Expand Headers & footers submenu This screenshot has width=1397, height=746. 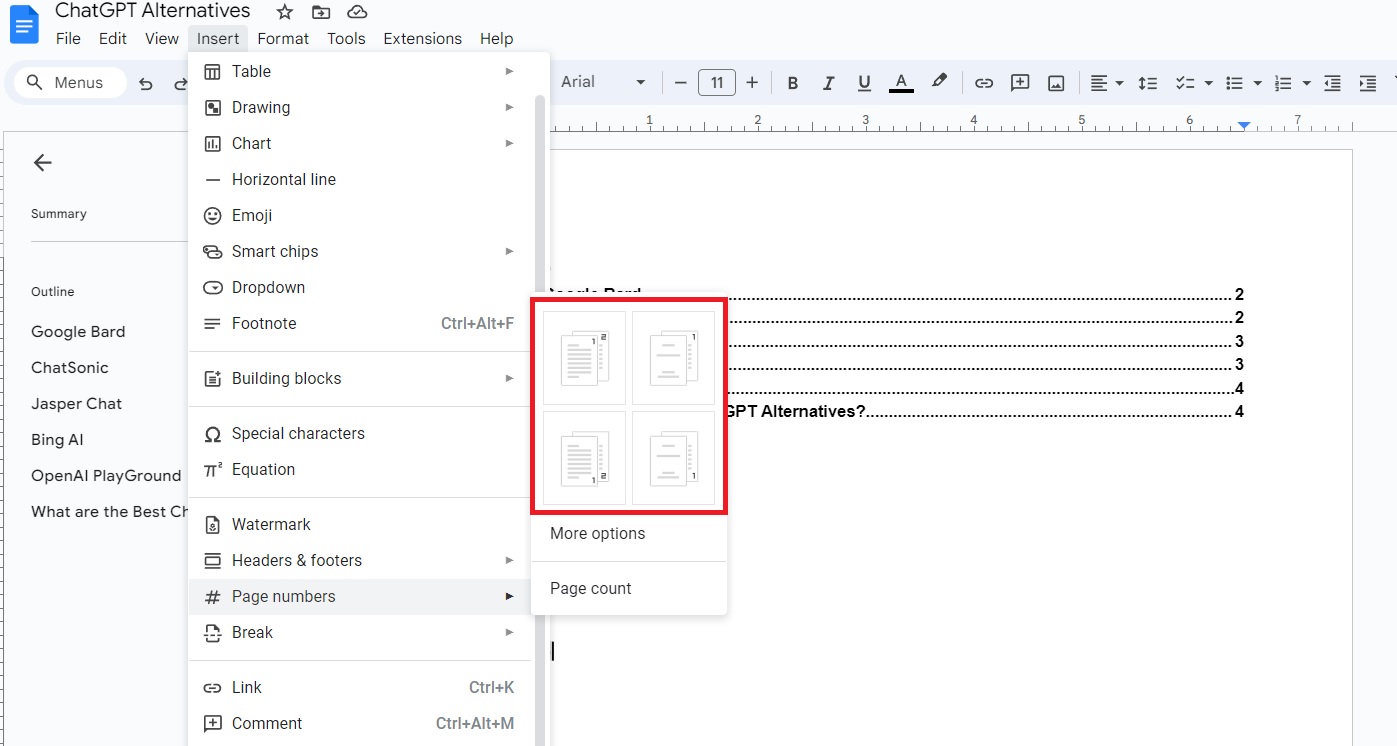[361, 560]
